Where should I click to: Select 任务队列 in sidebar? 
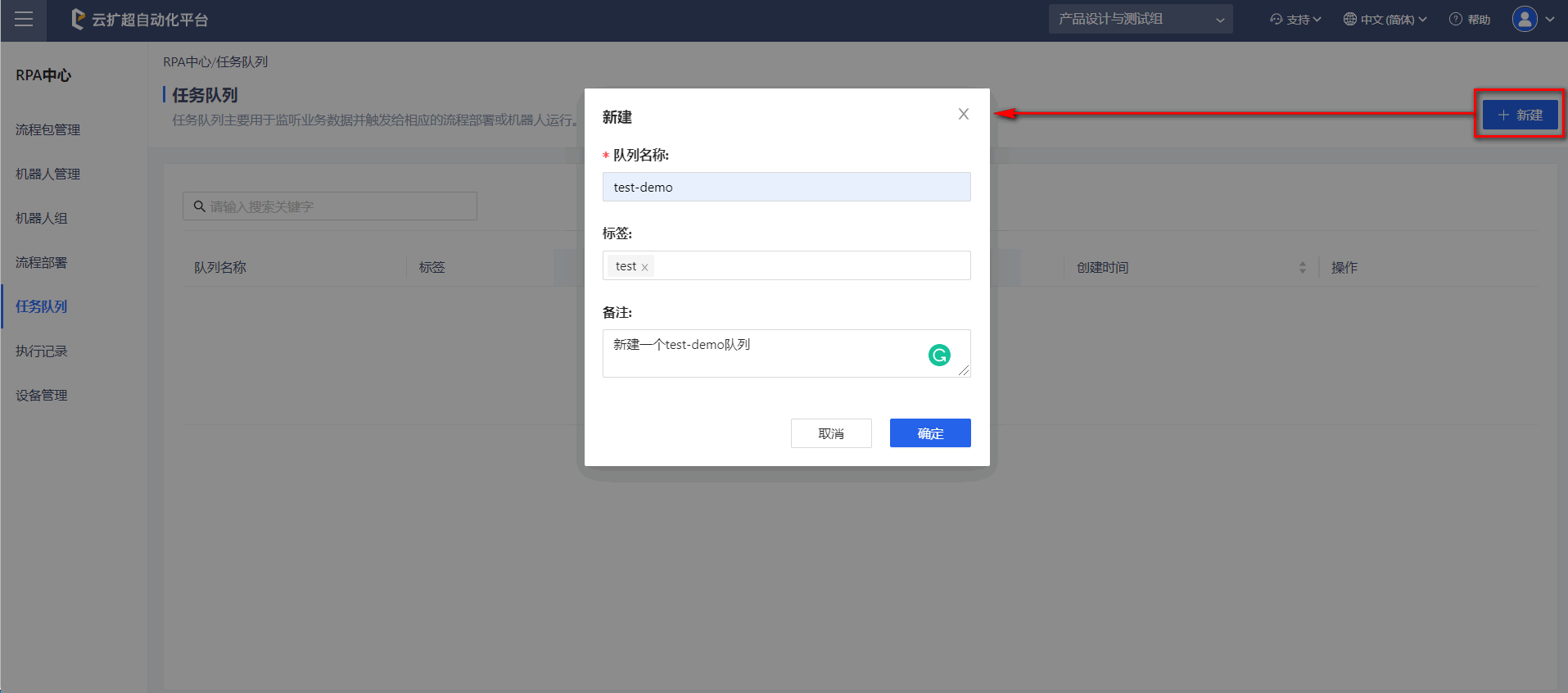(42, 306)
